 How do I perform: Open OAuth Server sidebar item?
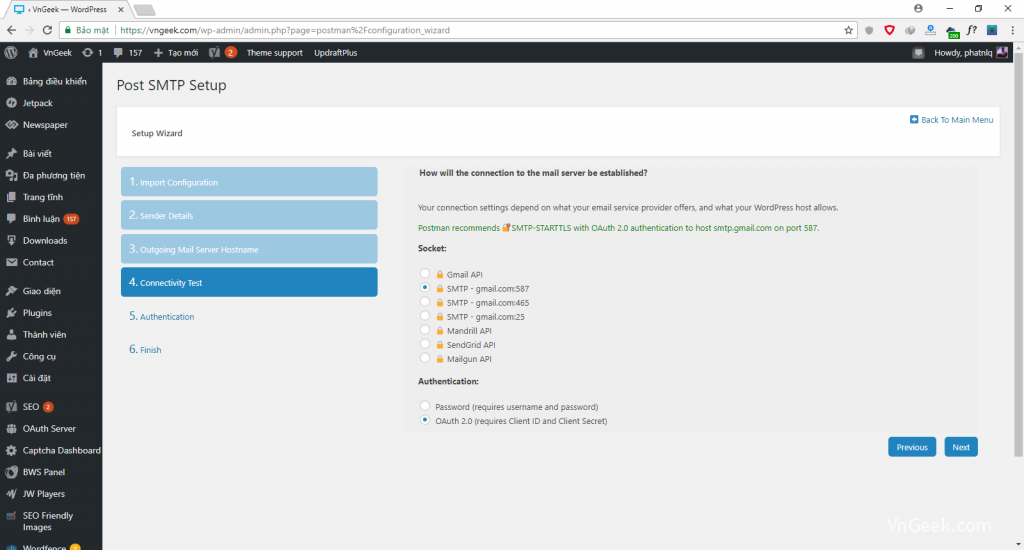51,429
